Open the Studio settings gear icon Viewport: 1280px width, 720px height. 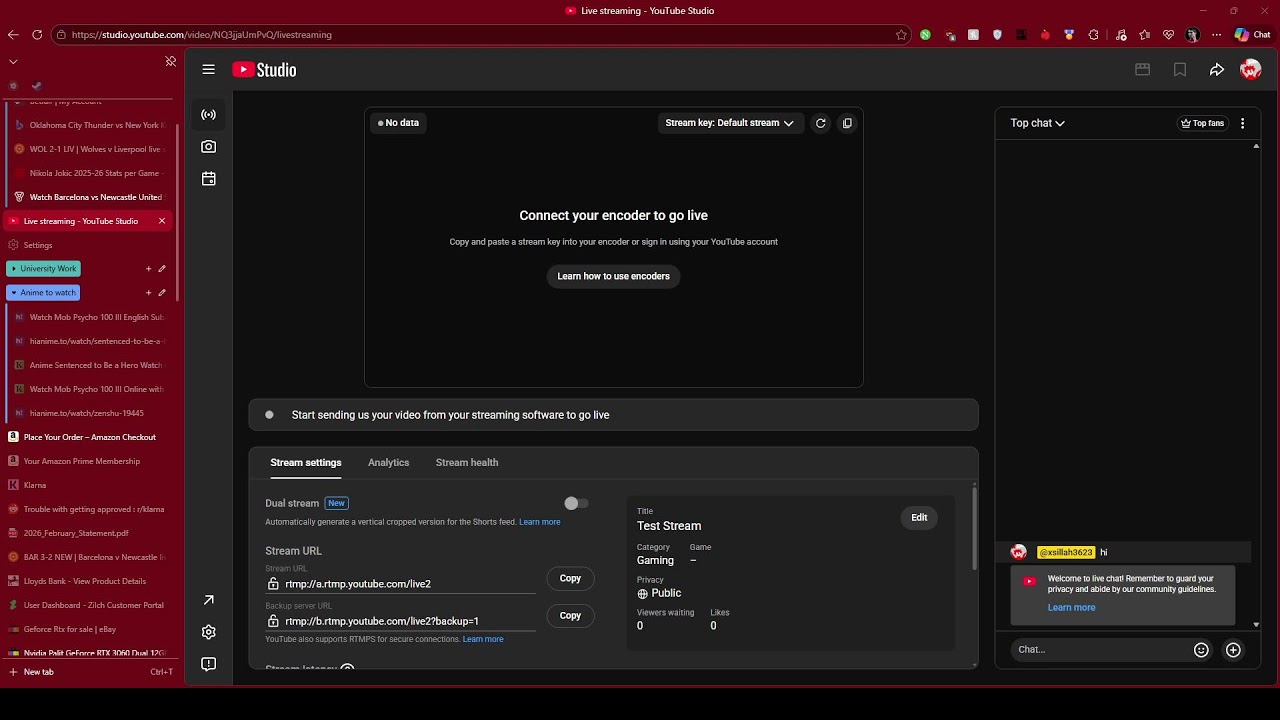(208, 632)
